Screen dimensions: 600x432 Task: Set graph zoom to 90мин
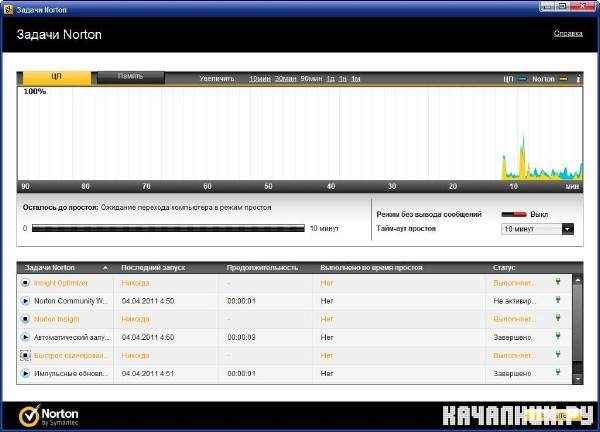coord(311,79)
